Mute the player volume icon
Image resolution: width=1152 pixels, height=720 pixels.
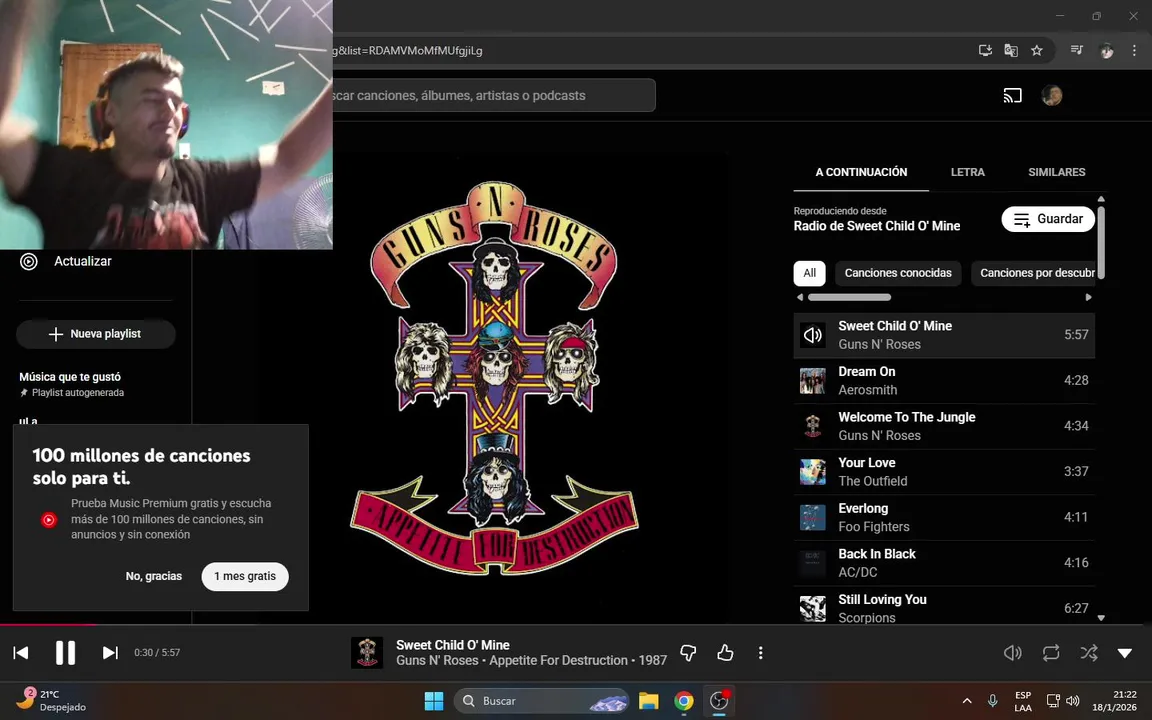[1012, 652]
